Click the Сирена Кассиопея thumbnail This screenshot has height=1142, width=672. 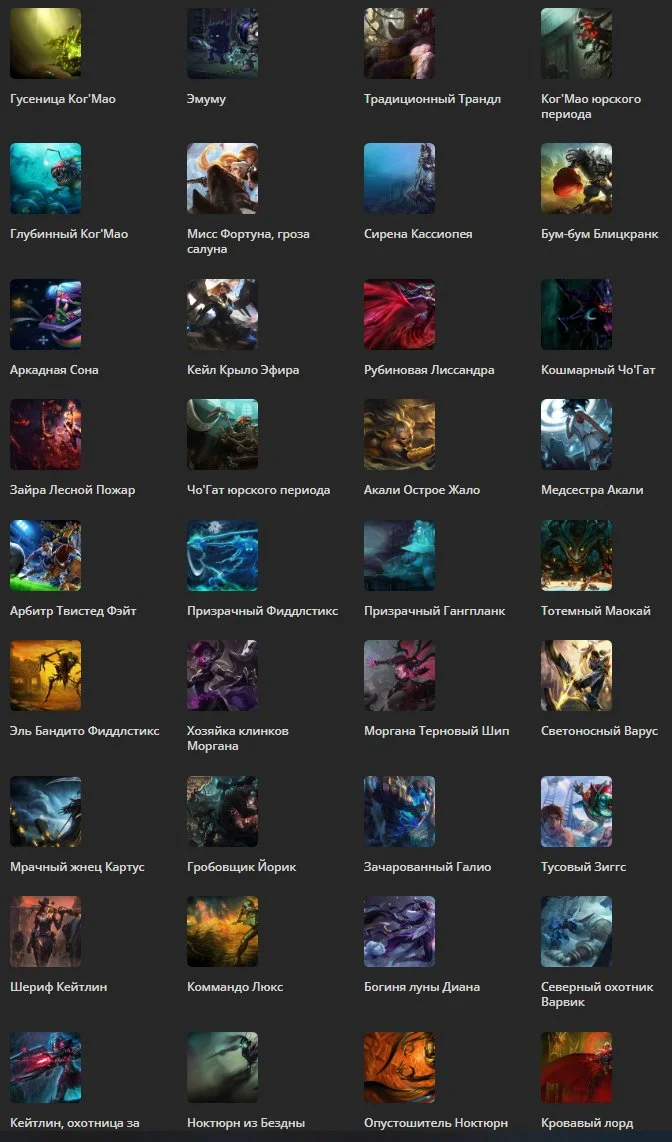pyautogui.click(x=399, y=178)
